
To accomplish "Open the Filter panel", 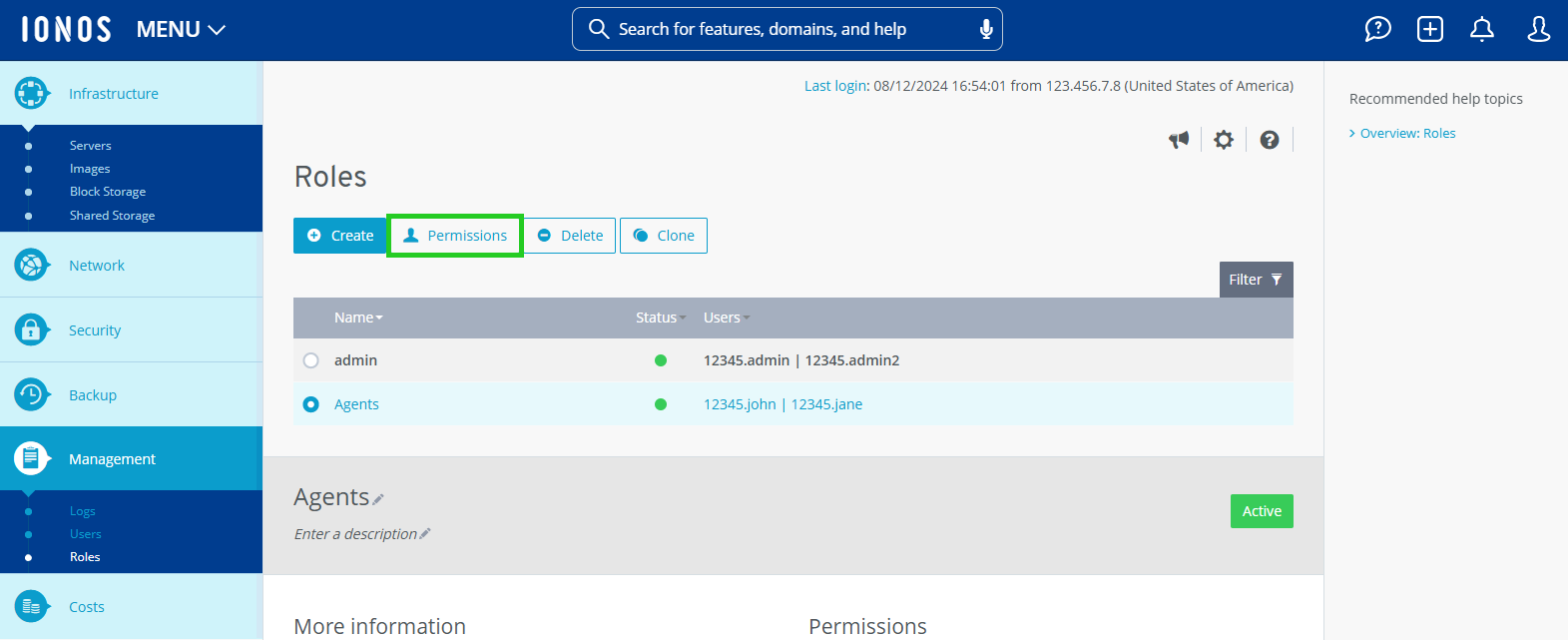I will [x=1256, y=280].
